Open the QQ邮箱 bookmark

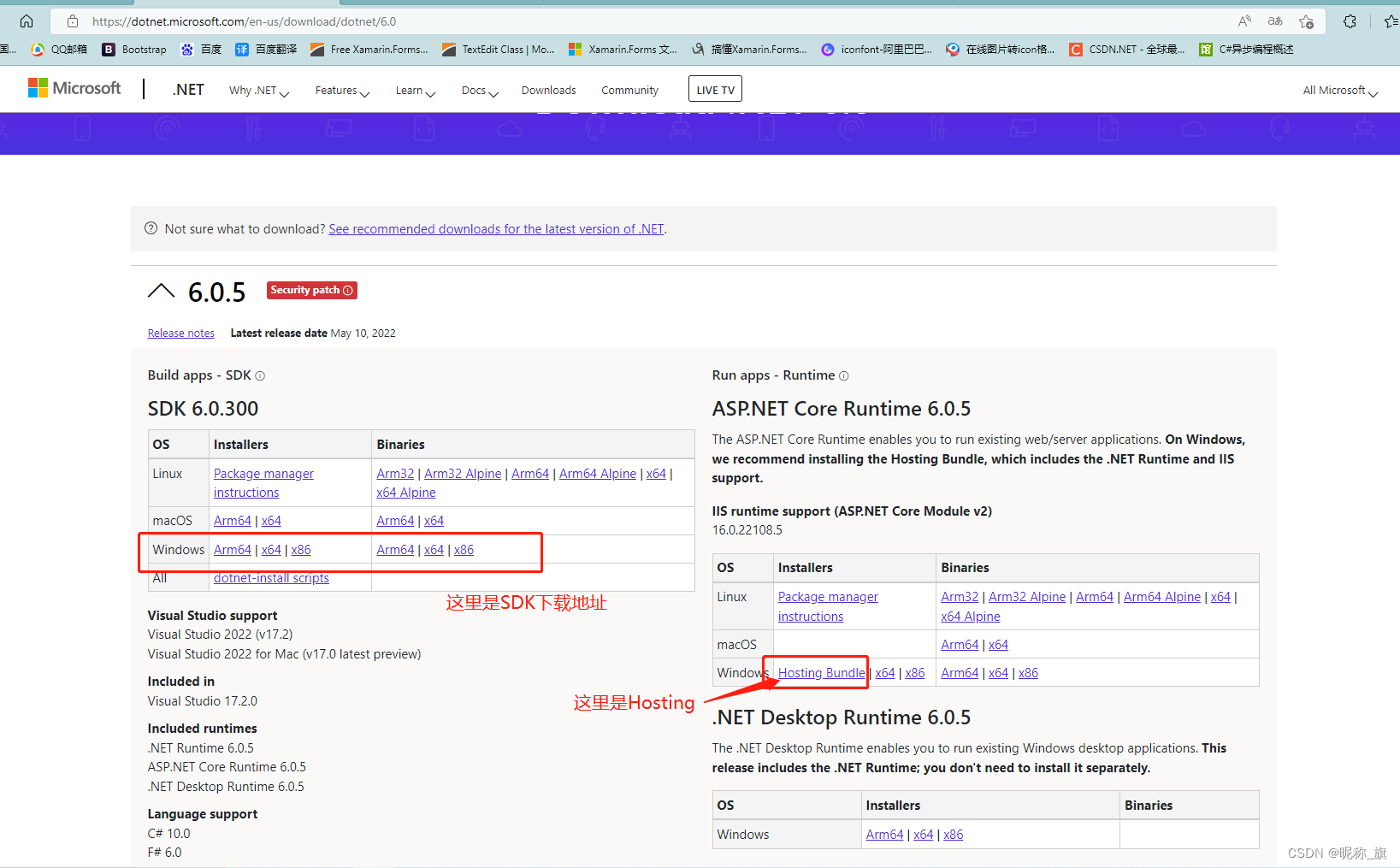[x=59, y=50]
